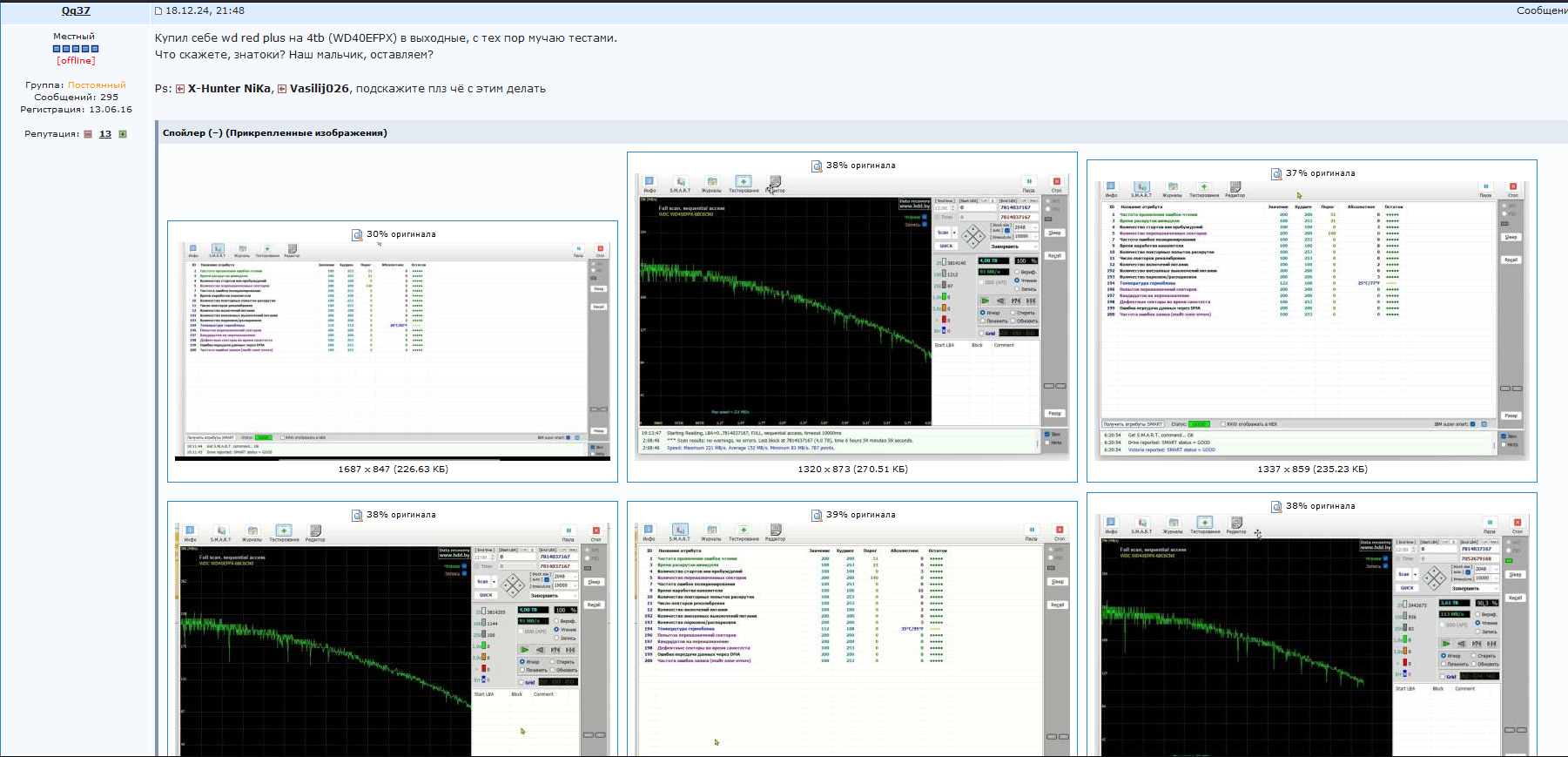Viewport: 1568px width, 757px height.
Task: Click the Vasilij026 username mention
Action: point(320,89)
